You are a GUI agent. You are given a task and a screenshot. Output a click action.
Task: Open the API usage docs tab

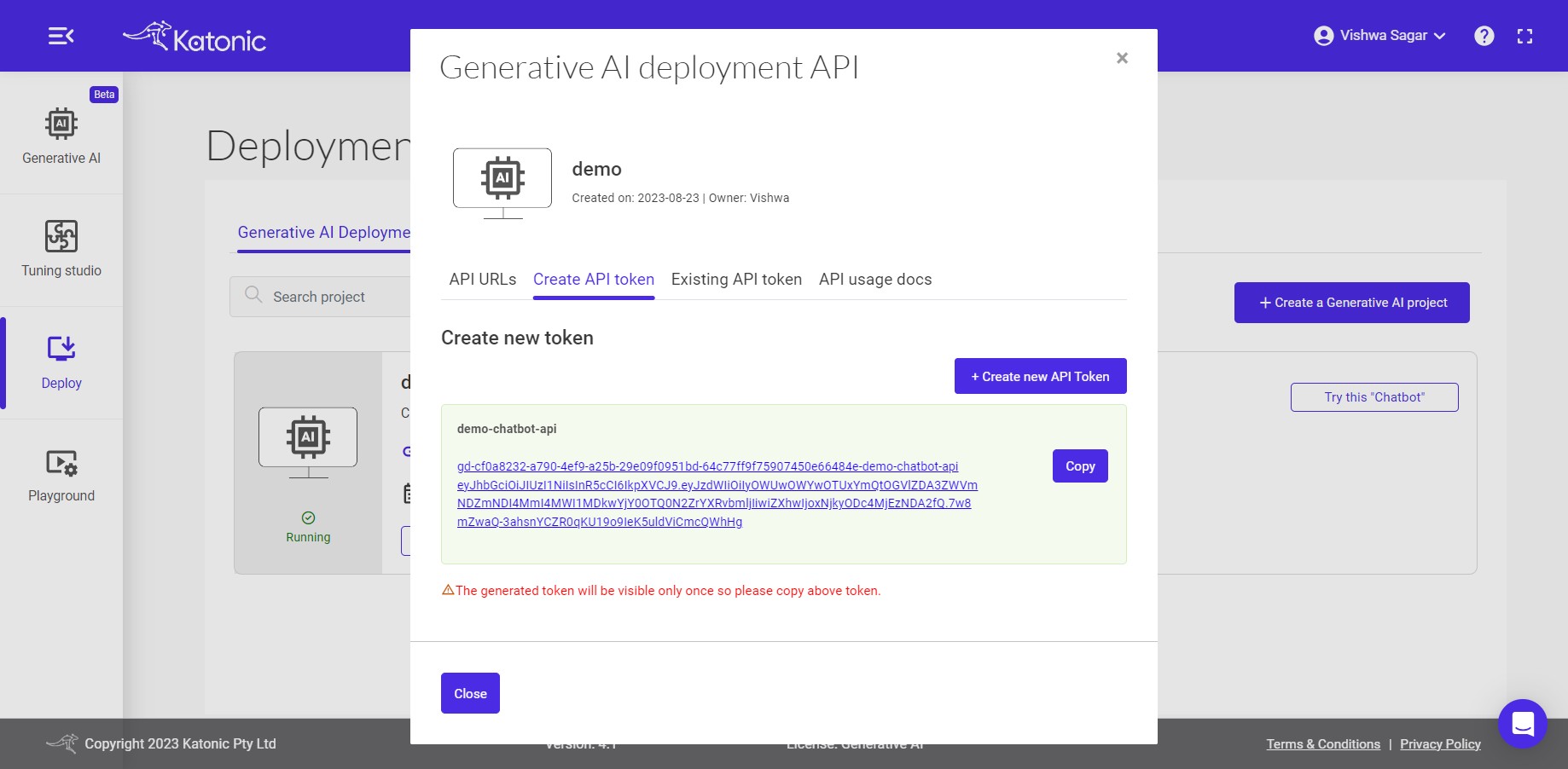(x=875, y=280)
